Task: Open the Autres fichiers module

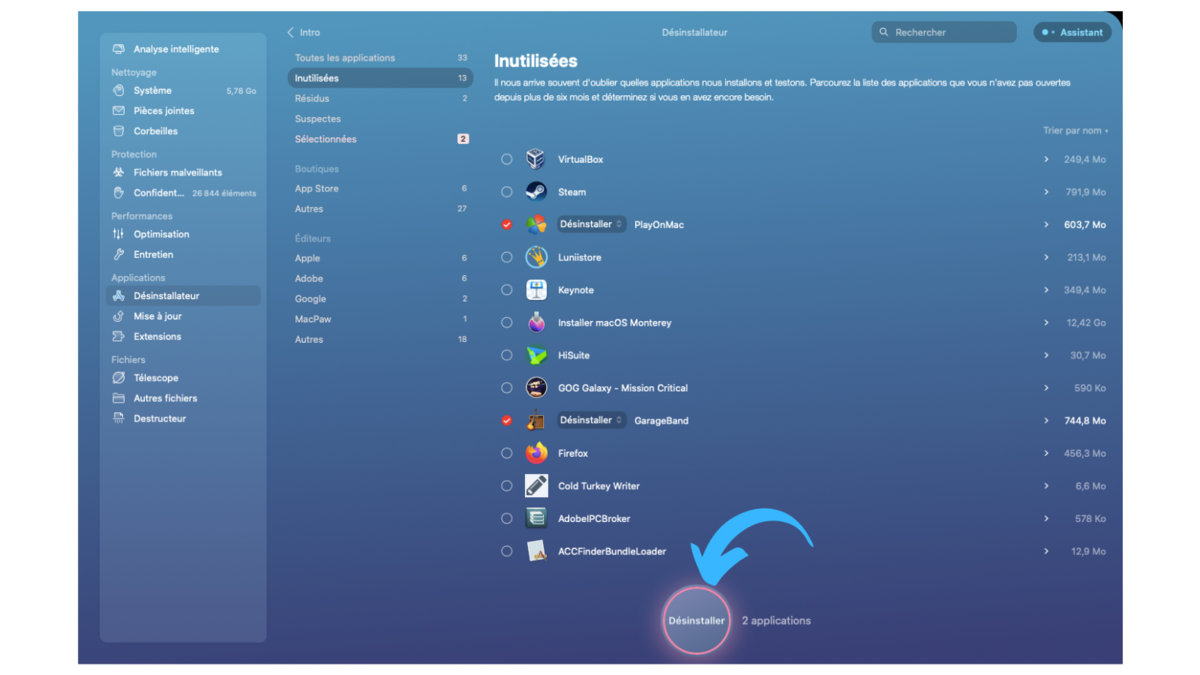Action: 183,398
